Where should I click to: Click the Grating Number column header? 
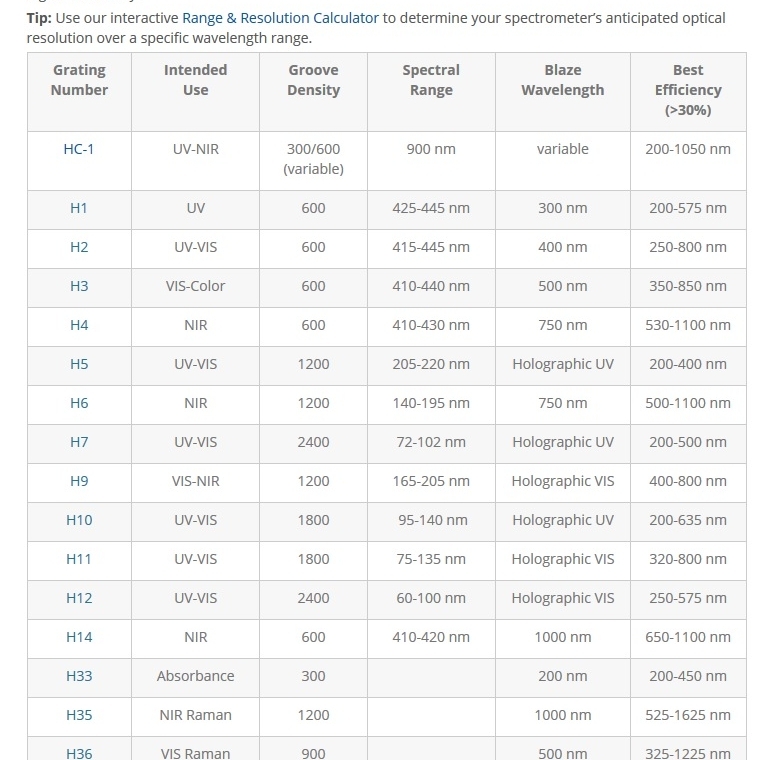tap(79, 80)
